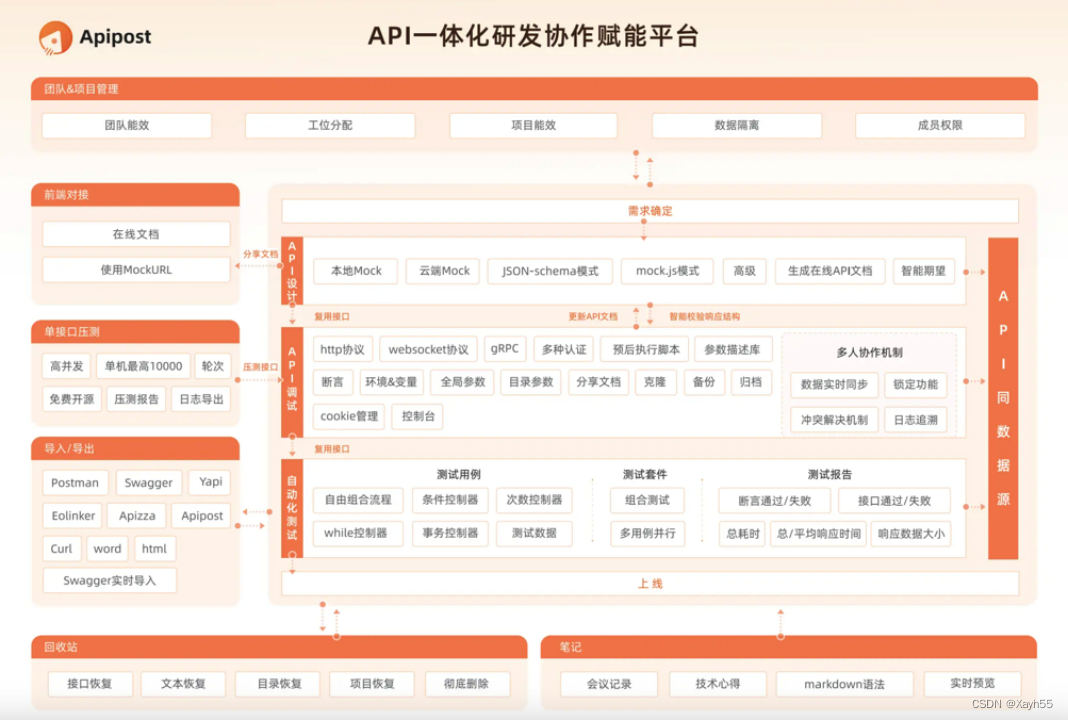Screen dimensions: 1068x720
Task: Select mock.js模式
Action: (666, 271)
